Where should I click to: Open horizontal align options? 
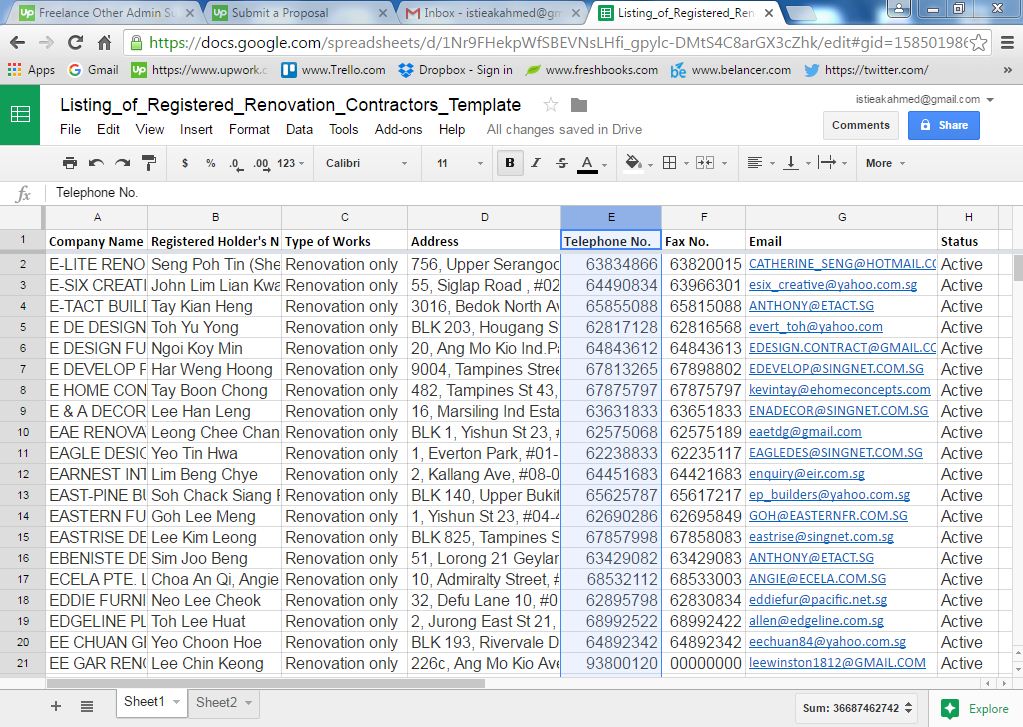click(x=760, y=163)
